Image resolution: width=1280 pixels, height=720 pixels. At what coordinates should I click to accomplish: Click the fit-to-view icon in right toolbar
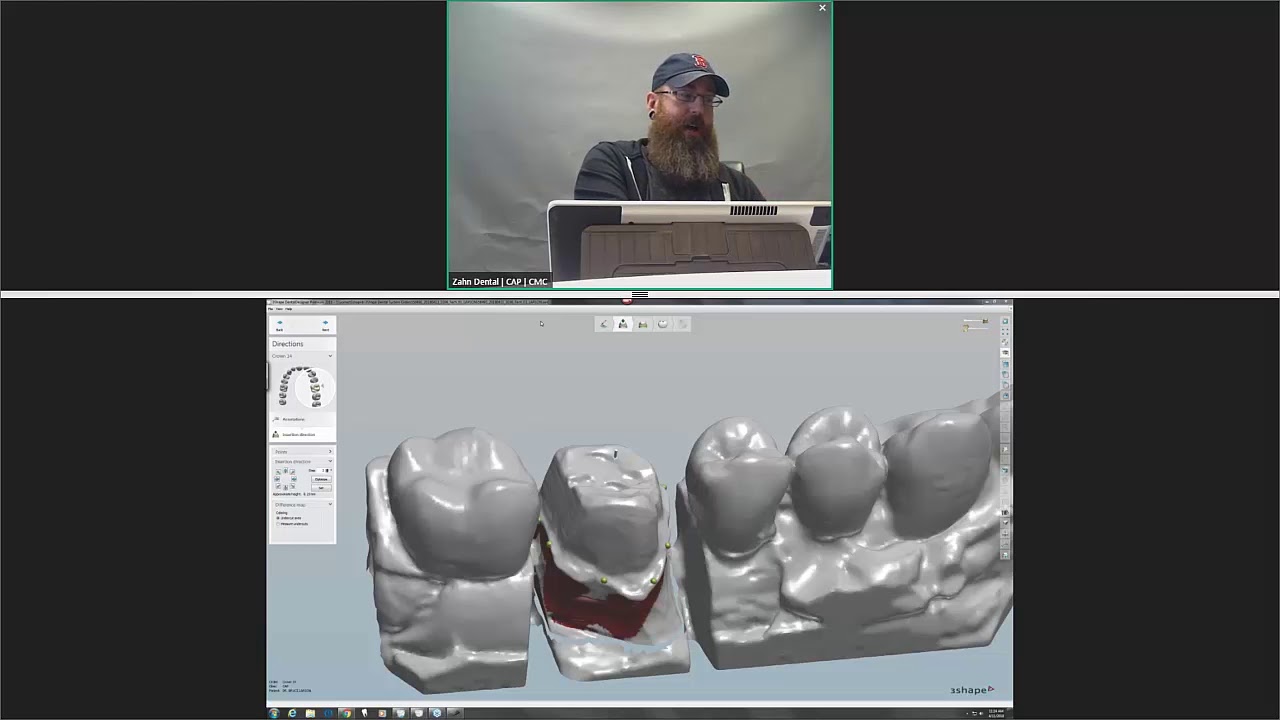(1005, 332)
